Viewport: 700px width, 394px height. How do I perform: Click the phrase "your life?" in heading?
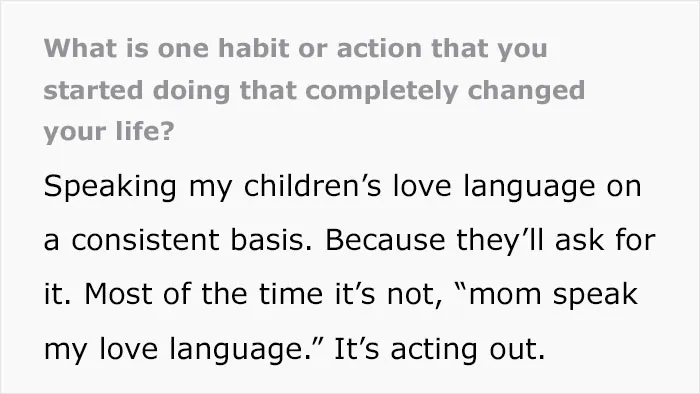(x=108, y=131)
